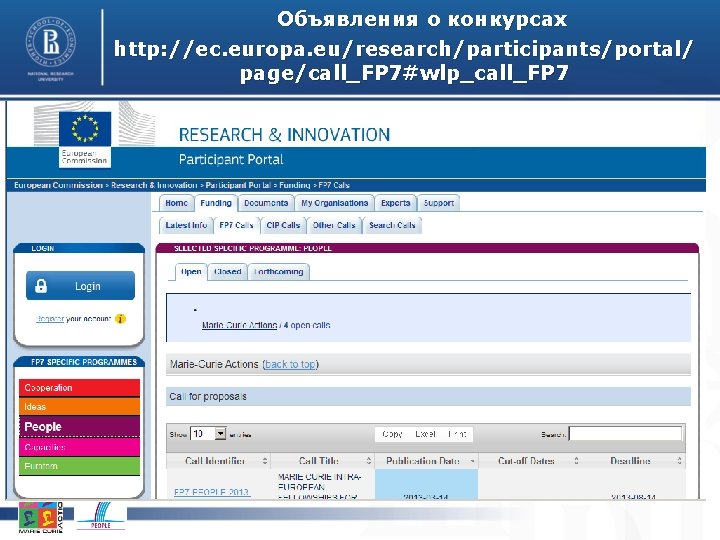Open the FP7-PEOPLE-2013 call link

212,492
